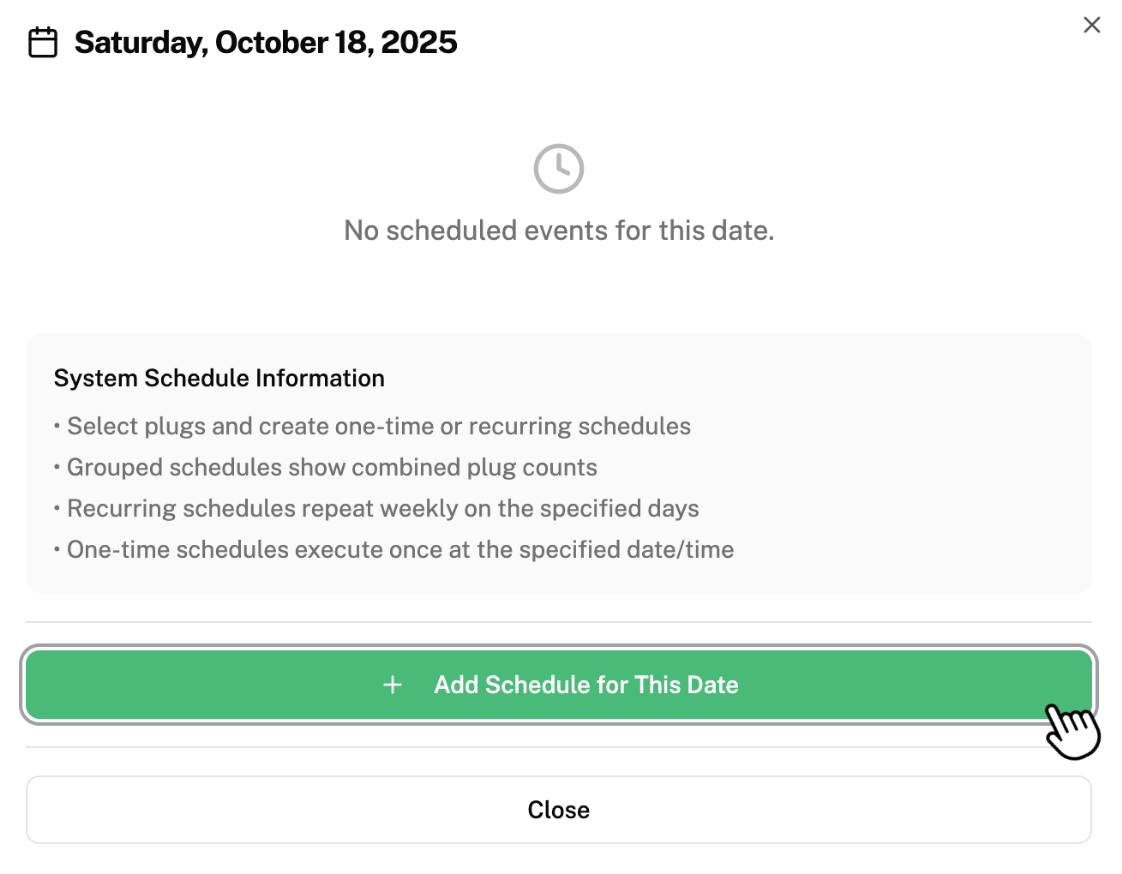Click the green Add Schedule button label text
This screenshot has width=1122, height=874.
point(585,685)
